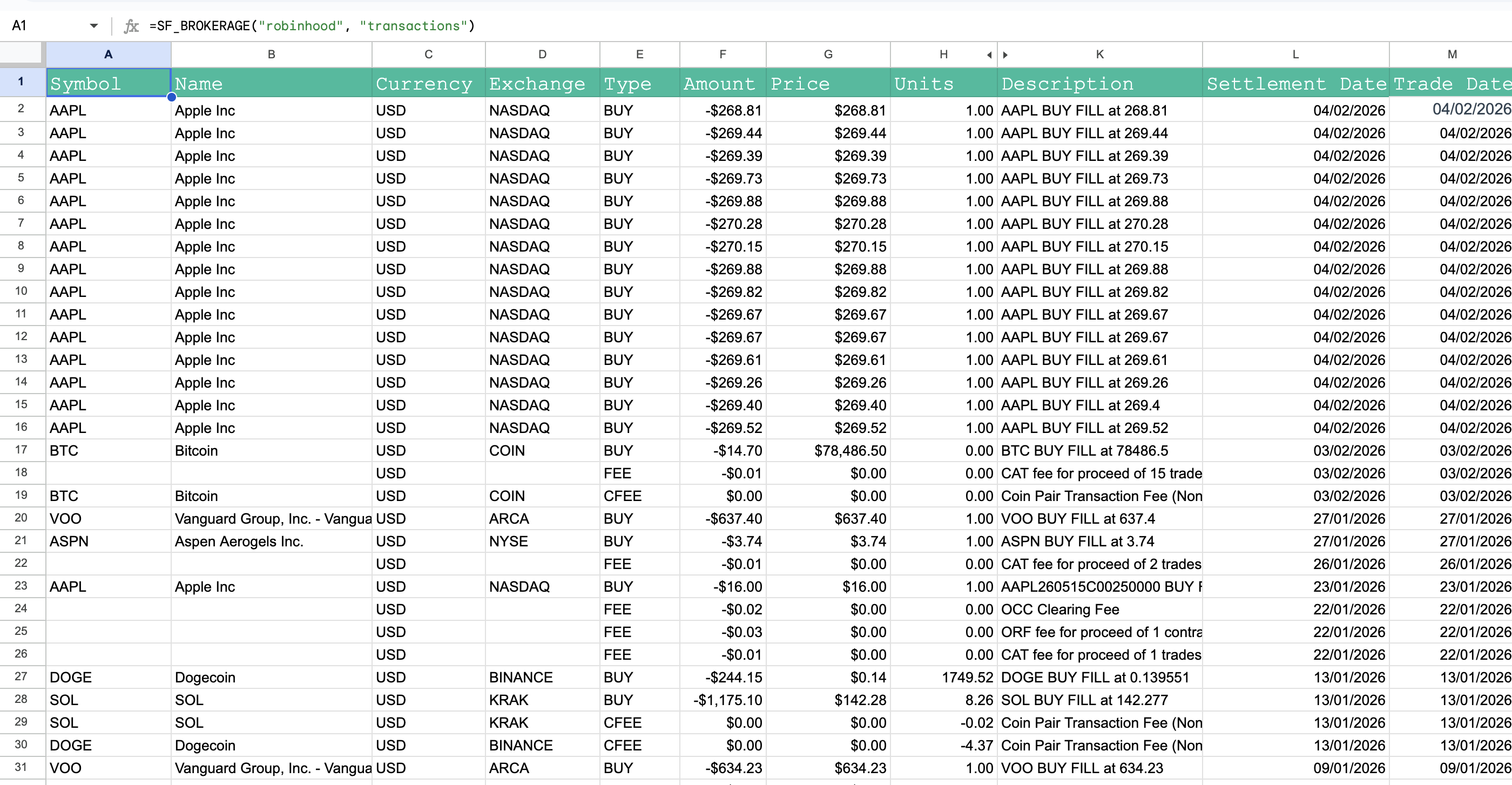The height and width of the screenshot is (785, 1512).
Task: Click the Type header cell
Action: pyautogui.click(x=640, y=83)
